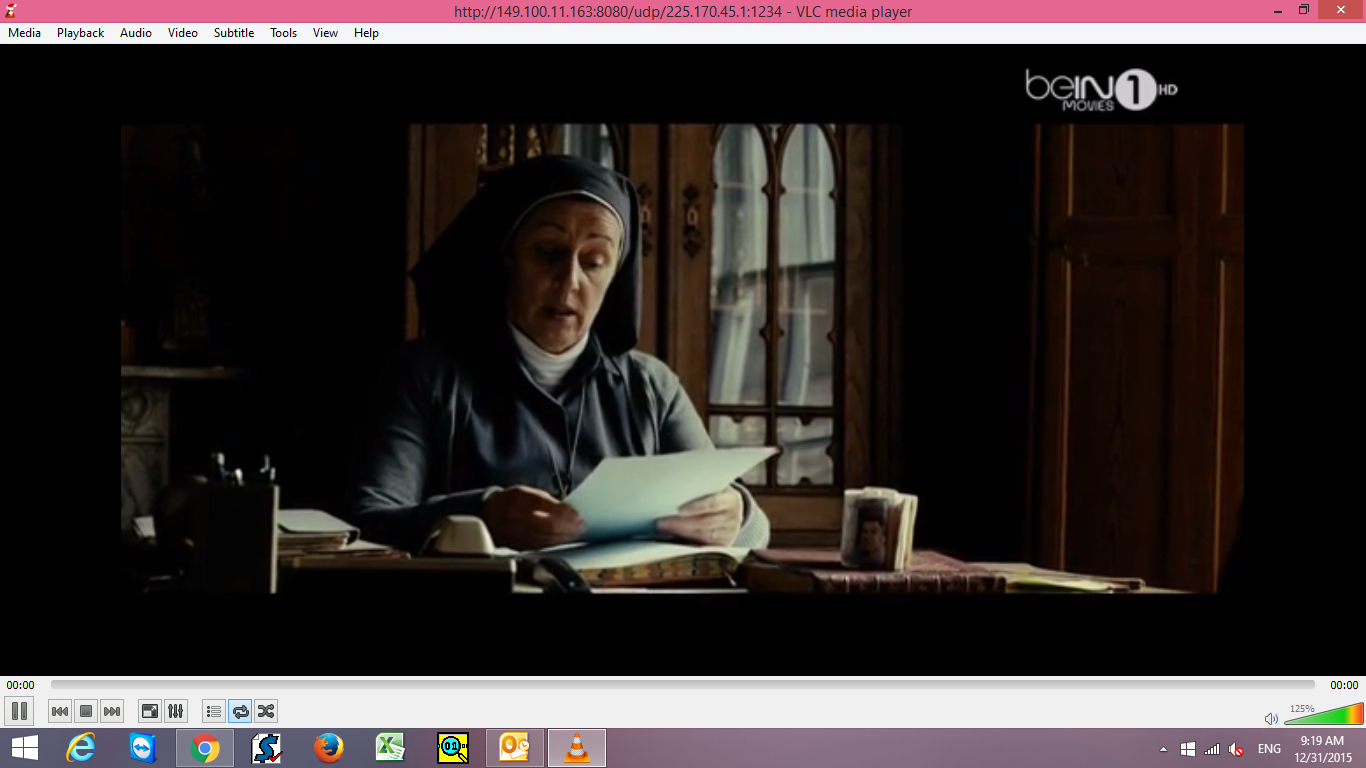The height and width of the screenshot is (768, 1366).
Task: Toggle random shuffle playback
Action: tap(266, 711)
